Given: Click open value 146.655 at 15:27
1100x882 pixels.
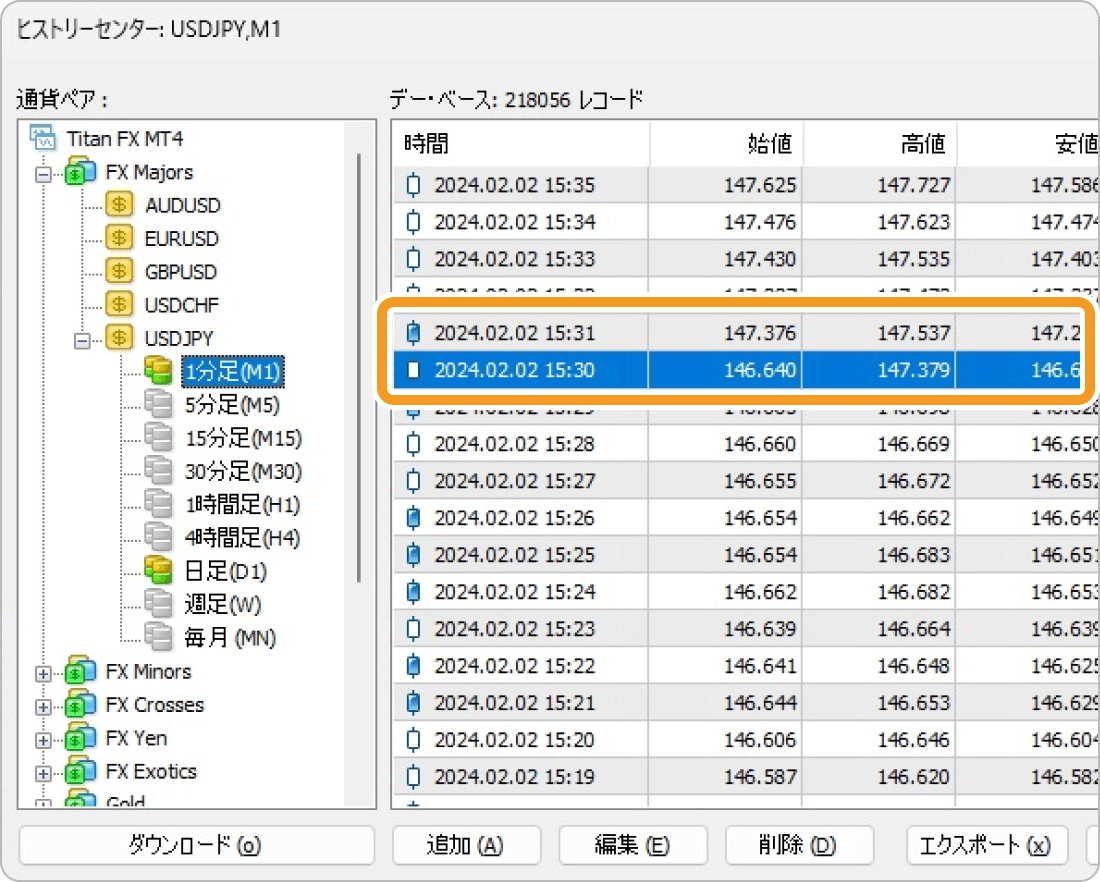Looking at the screenshot, I should (x=760, y=481).
